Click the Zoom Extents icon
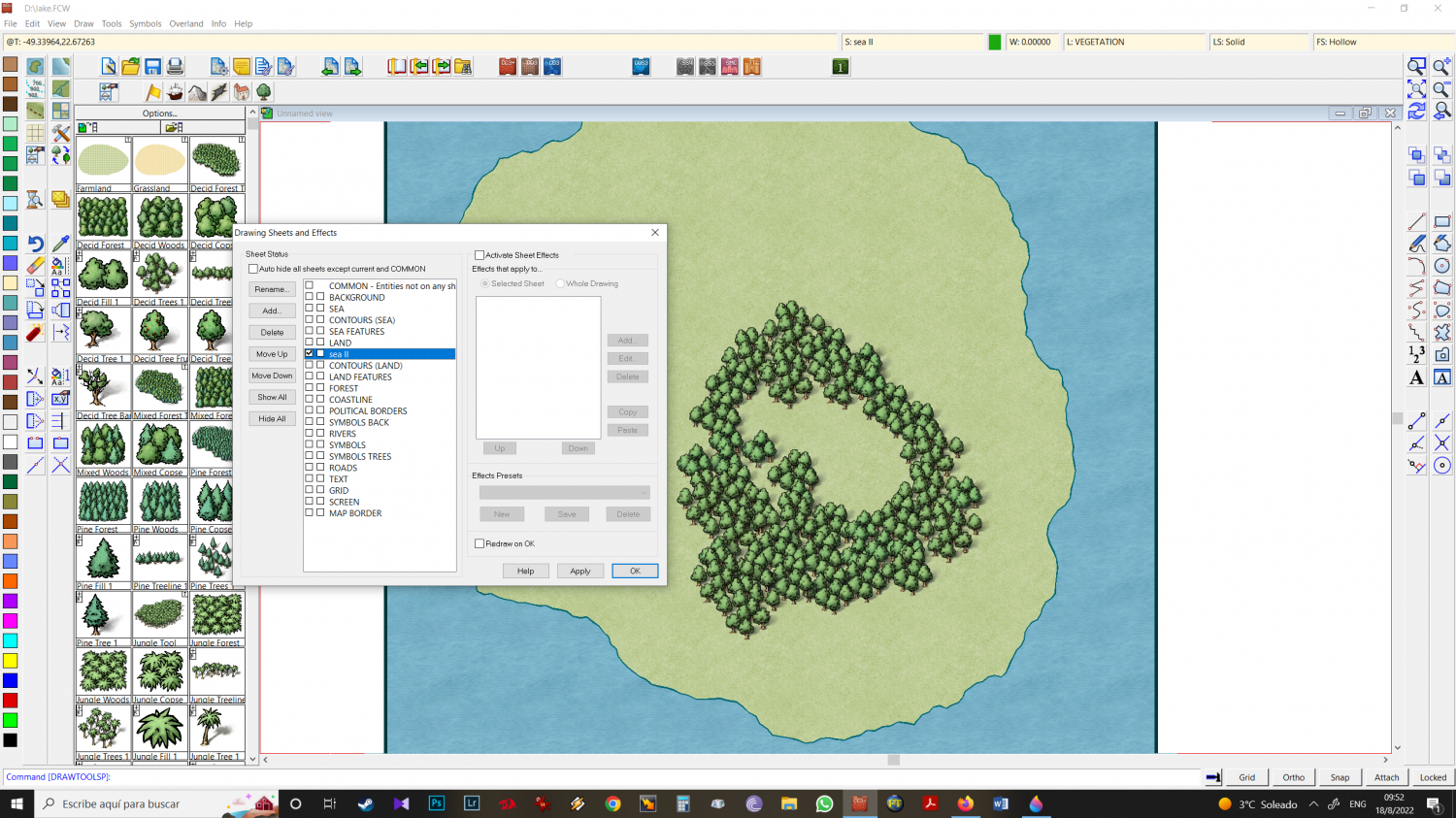The height and width of the screenshot is (818, 1456). tap(1417, 89)
